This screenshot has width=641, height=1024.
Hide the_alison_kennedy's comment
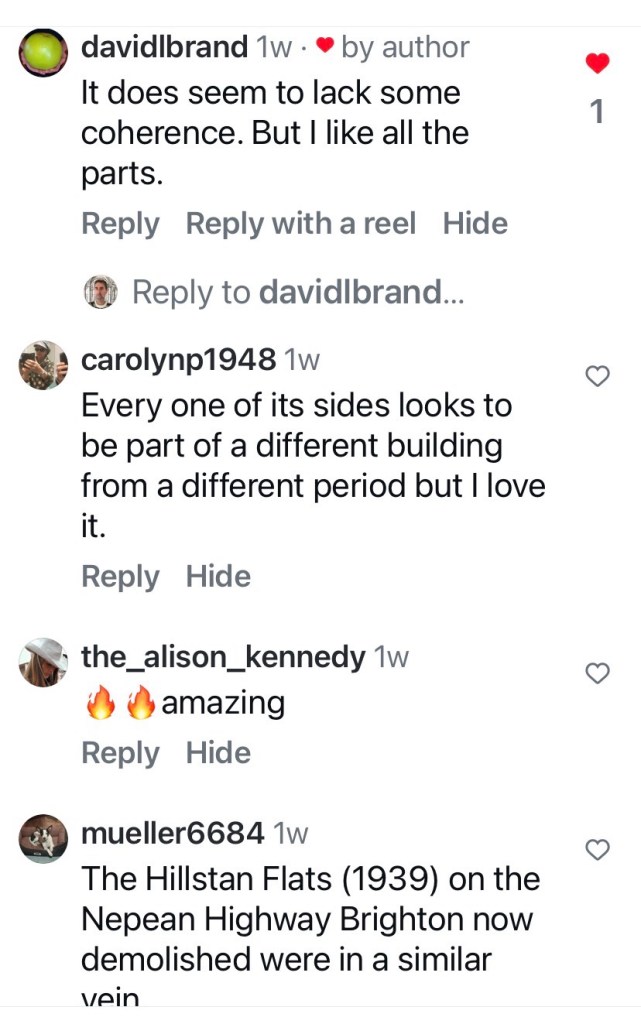(x=218, y=753)
